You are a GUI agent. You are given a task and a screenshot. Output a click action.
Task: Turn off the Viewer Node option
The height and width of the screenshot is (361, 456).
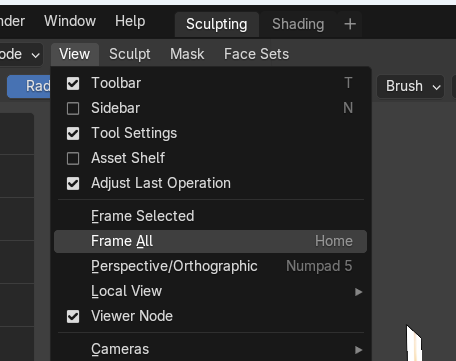pyautogui.click(x=73, y=316)
